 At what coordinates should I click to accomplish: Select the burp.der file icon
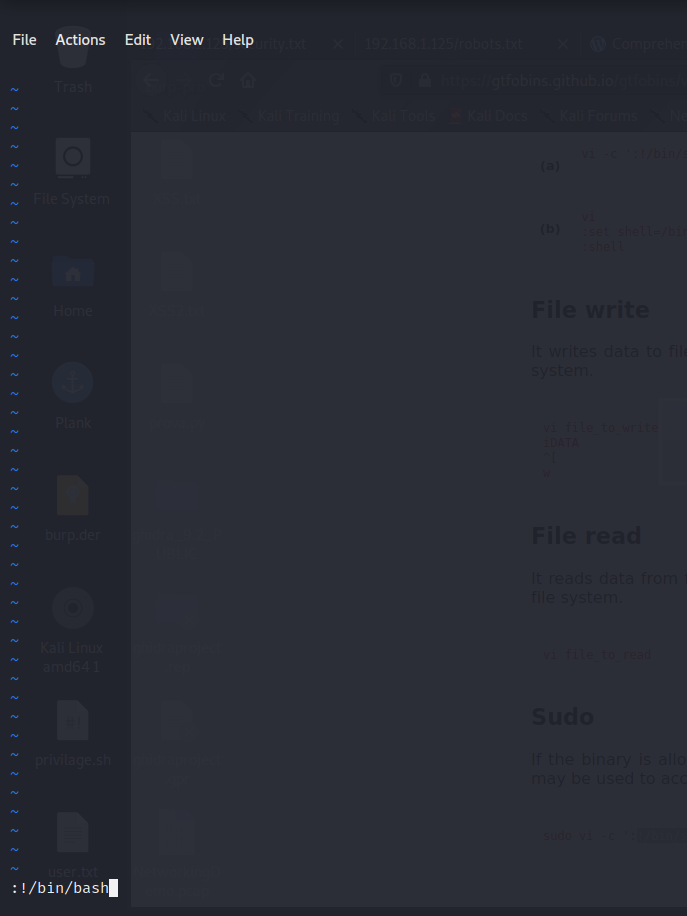(73, 496)
